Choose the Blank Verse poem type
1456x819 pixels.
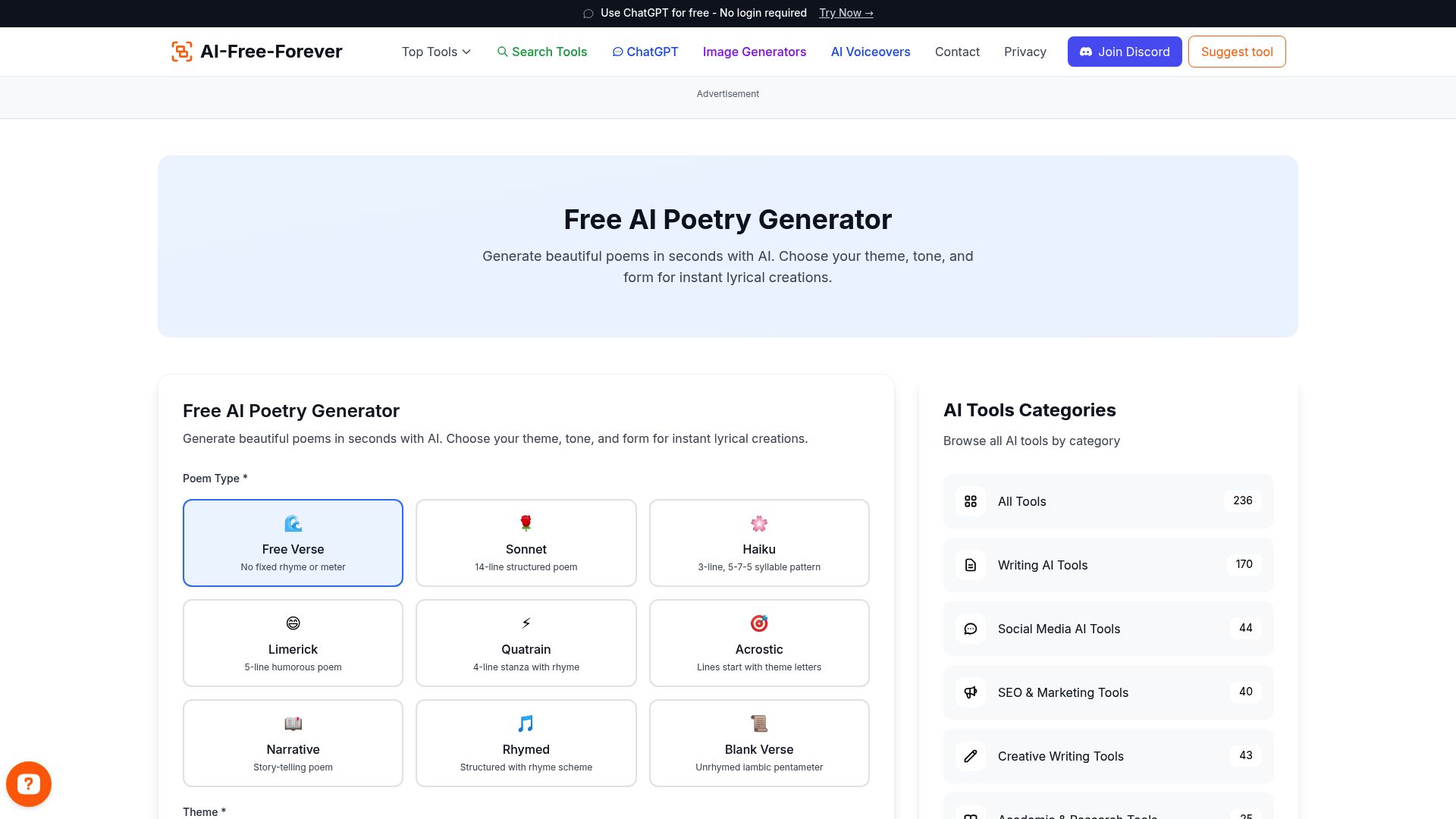[759, 742]
